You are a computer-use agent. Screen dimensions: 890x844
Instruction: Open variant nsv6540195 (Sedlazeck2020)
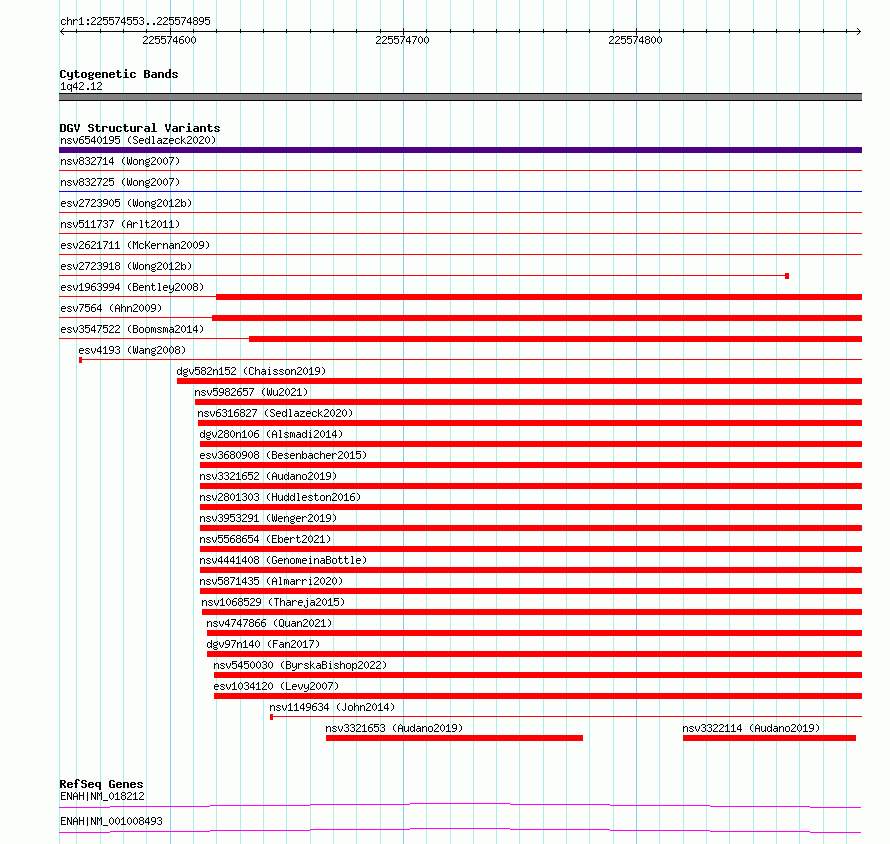(x=138, y=140)
